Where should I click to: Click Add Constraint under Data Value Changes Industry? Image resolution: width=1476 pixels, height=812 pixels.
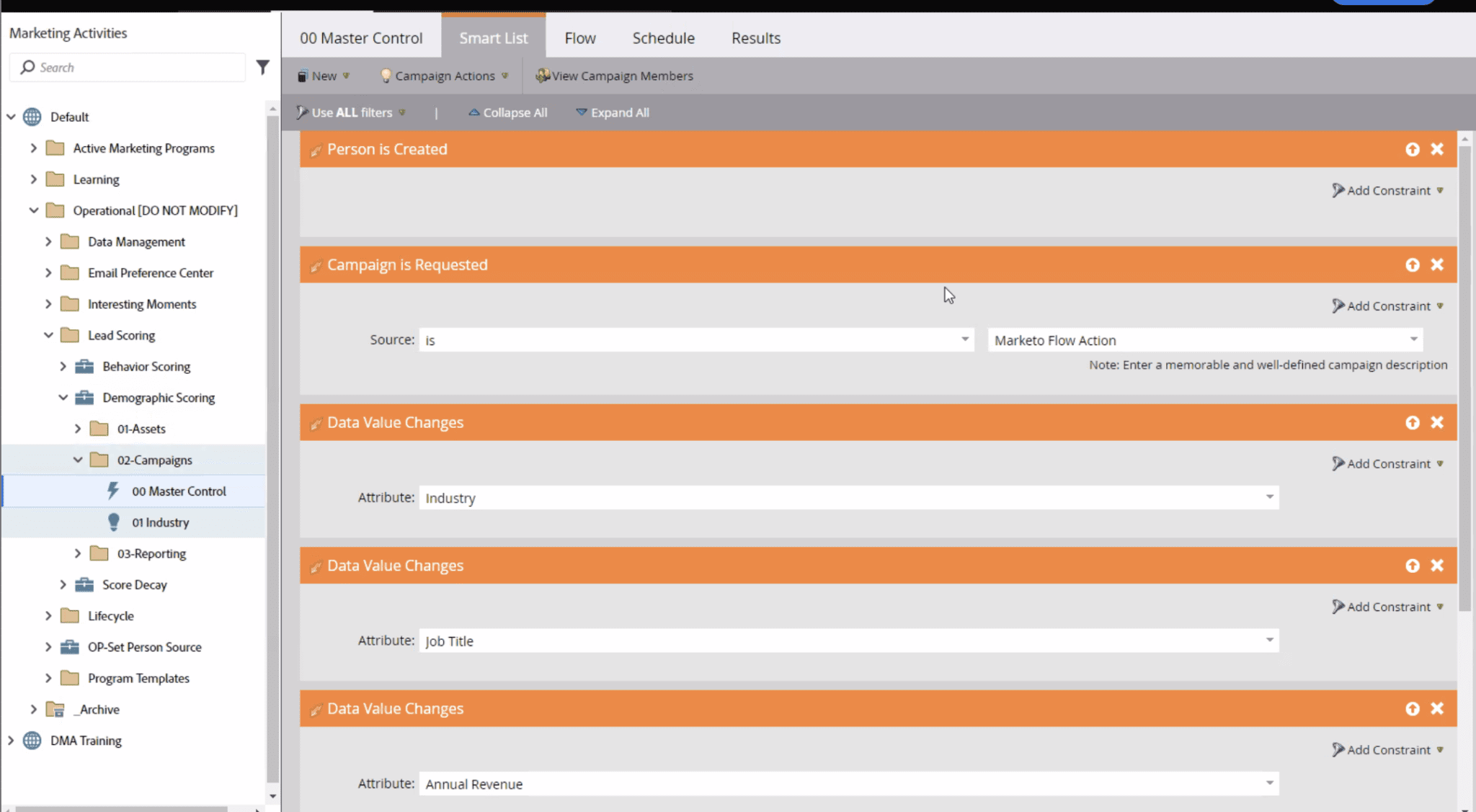[1388, 463]
